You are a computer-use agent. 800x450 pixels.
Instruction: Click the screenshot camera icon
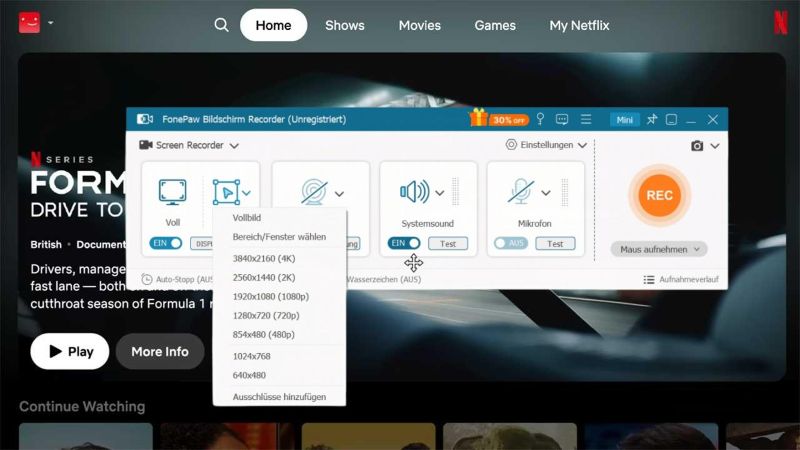coord(697,146)
